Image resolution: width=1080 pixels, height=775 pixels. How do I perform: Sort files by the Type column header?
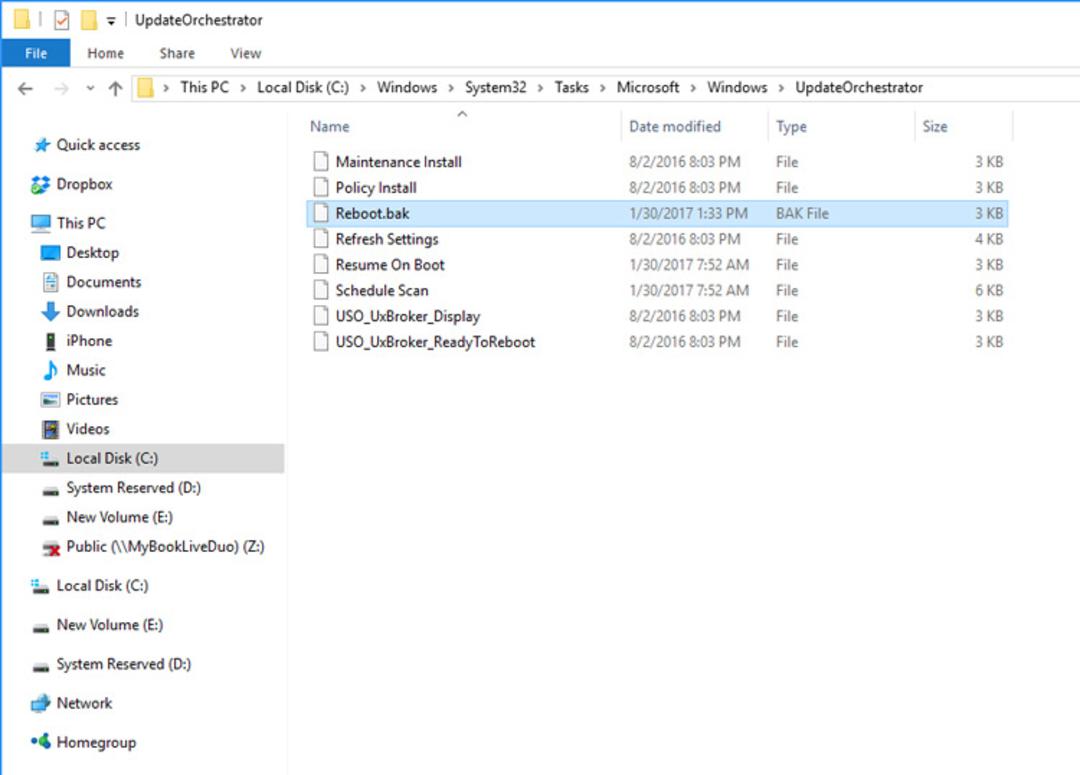(791, 127)
